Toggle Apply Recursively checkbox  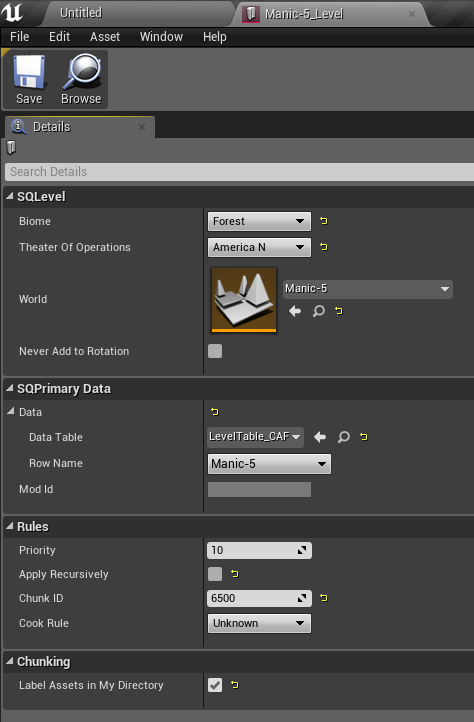(x=215, y=574)
